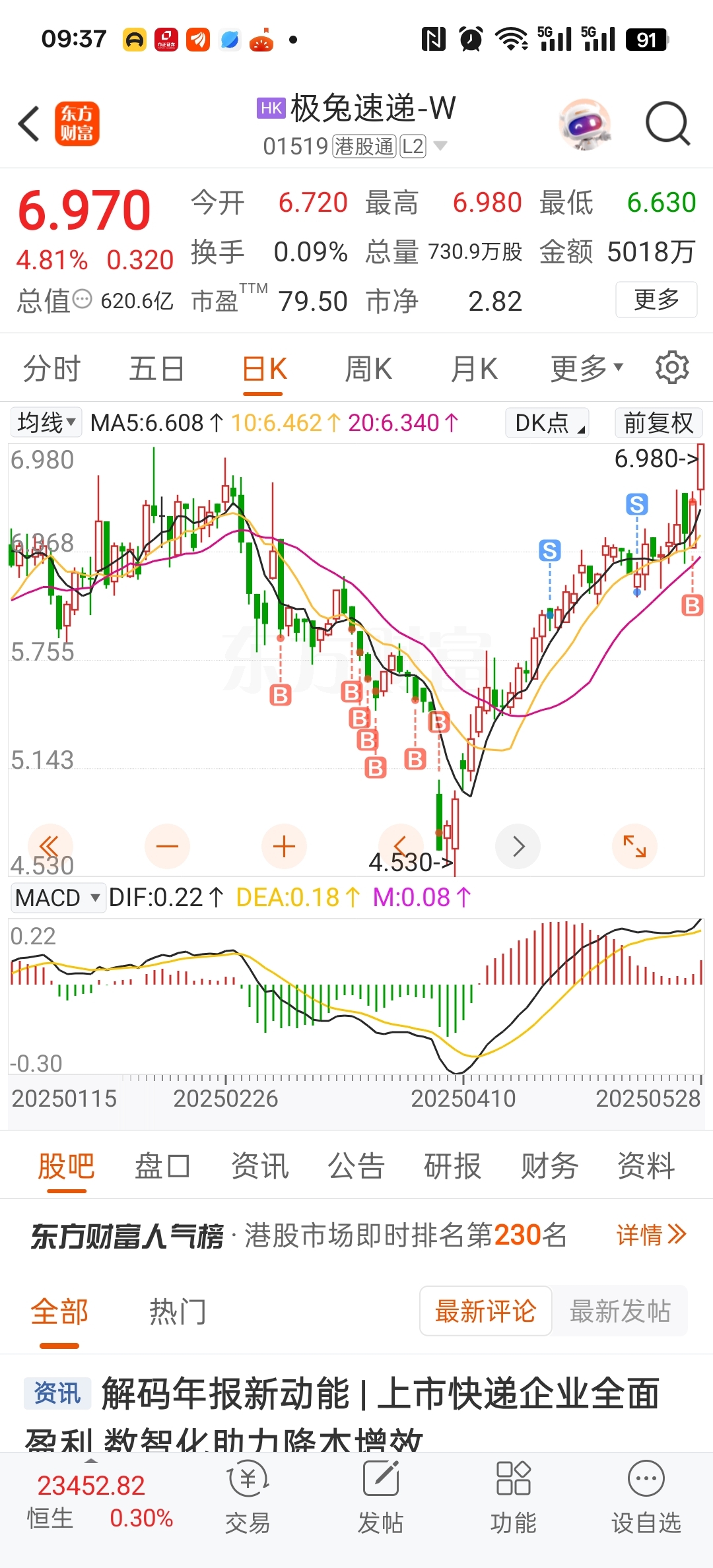
Task: Tap the 发帖 post icon
Action: (x=381, y=1498)
